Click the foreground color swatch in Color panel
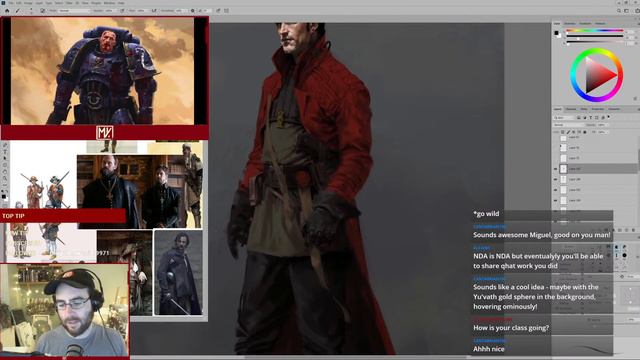 (x=556, y=33)
